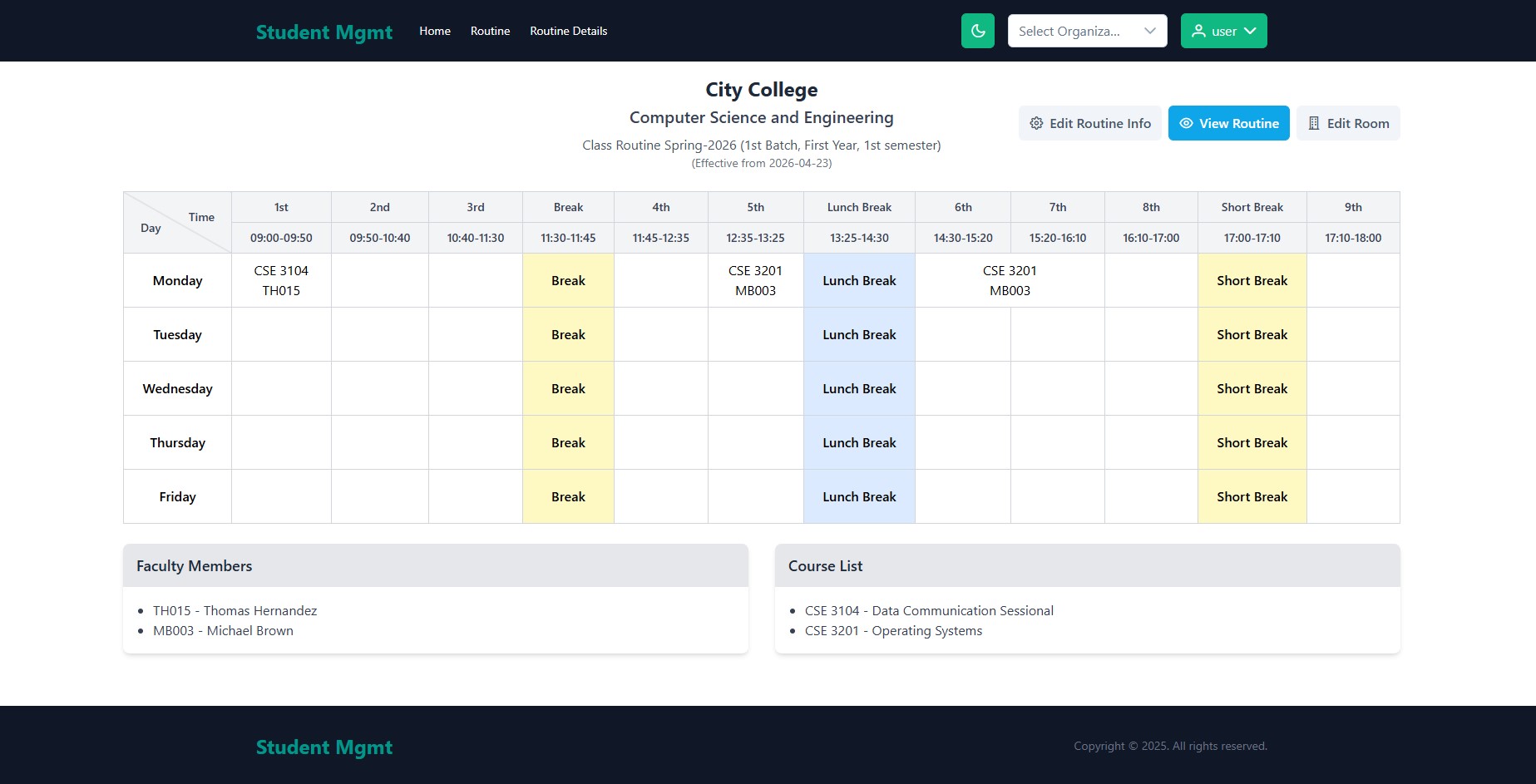Select MB003 - Michael Brown in faculty list
The height and width of the screenshot is (784, 1536).
click(x=223, y=630)
